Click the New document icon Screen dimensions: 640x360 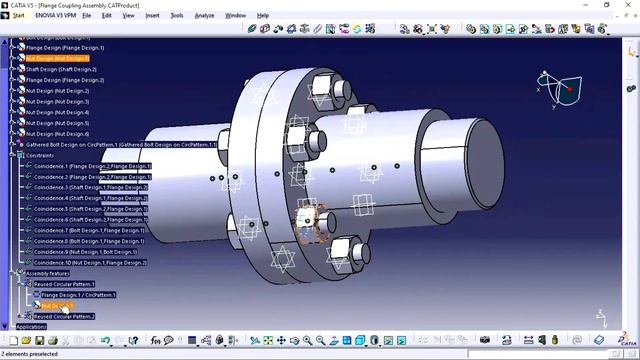(x=13, y=340)
